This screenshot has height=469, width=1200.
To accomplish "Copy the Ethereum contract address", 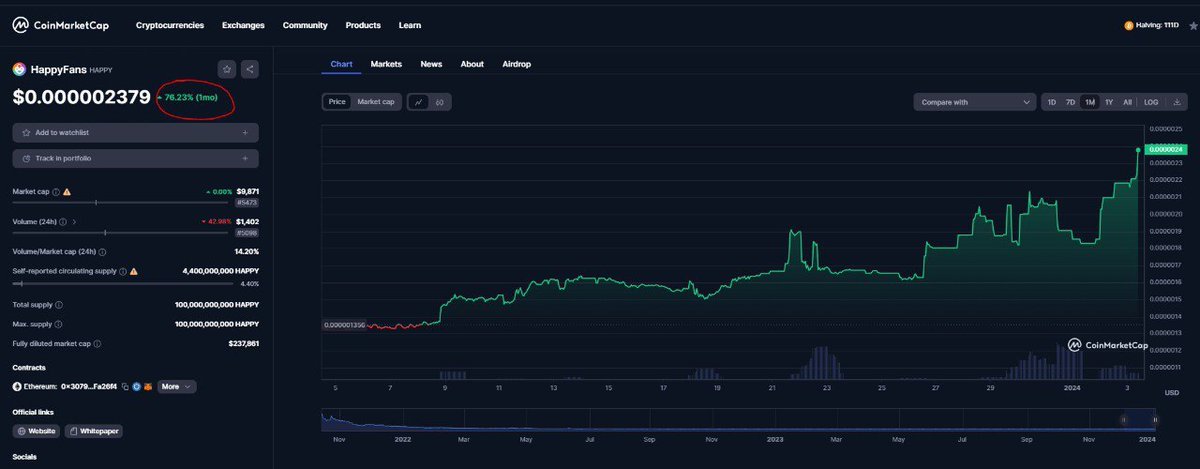I will coord(123,386).
